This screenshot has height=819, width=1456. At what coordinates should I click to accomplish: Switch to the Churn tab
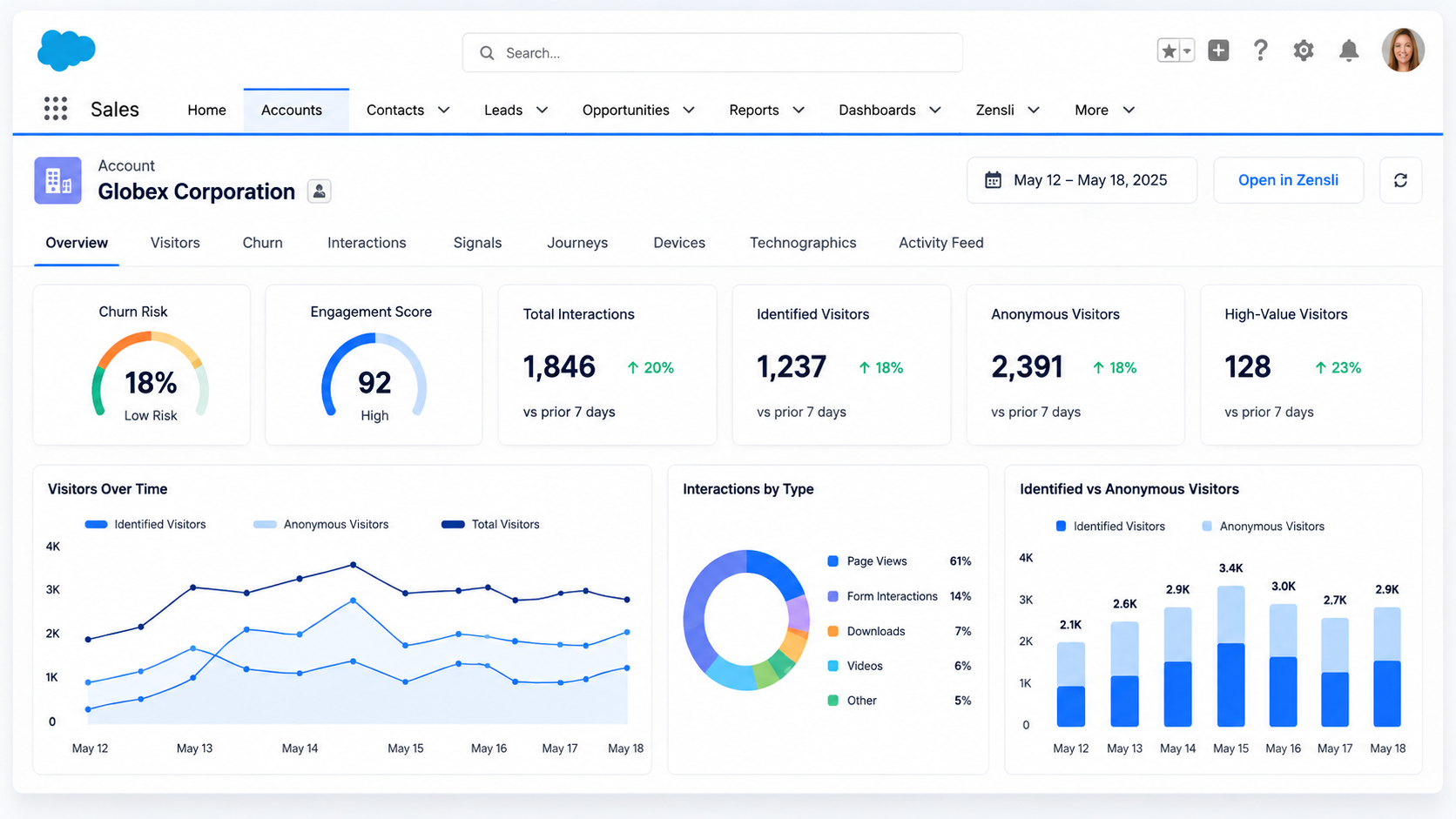pos(262,243)
